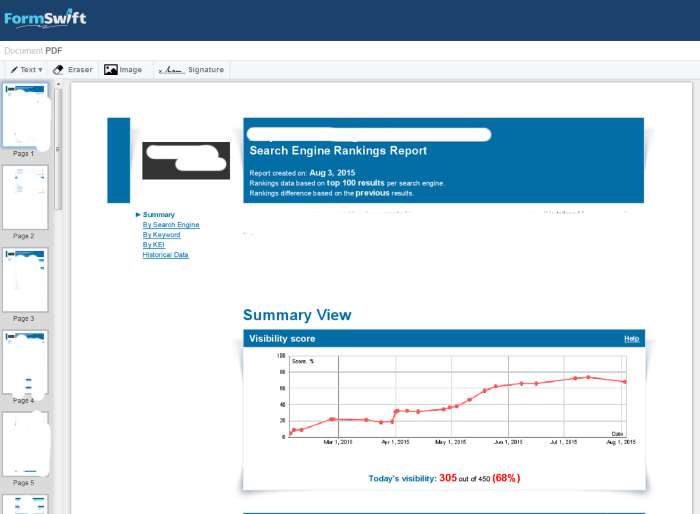This screenshot has height=514, width=700.
Task: Open the By Keyword link
Action: pos(162,235)
